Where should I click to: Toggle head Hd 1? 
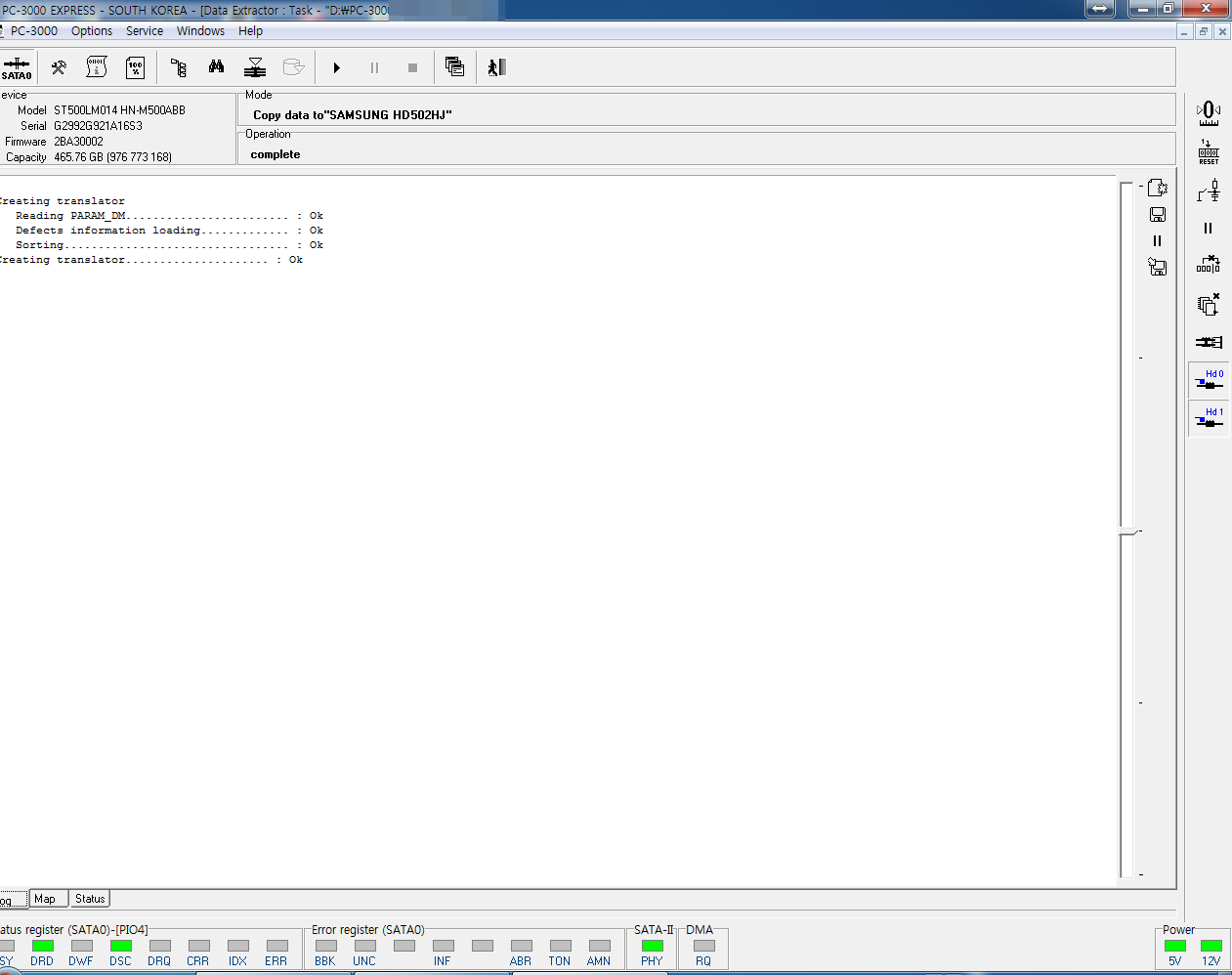pos(1209,418)
